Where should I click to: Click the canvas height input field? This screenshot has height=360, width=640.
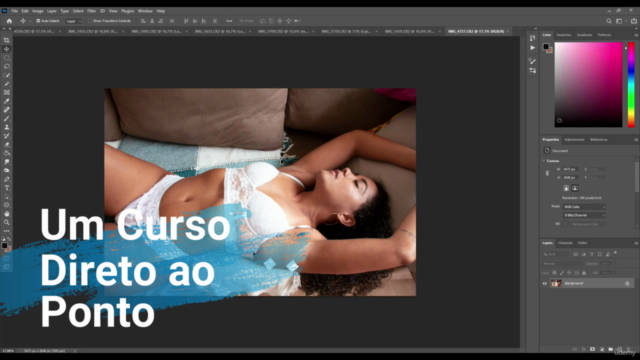(570, 178)
